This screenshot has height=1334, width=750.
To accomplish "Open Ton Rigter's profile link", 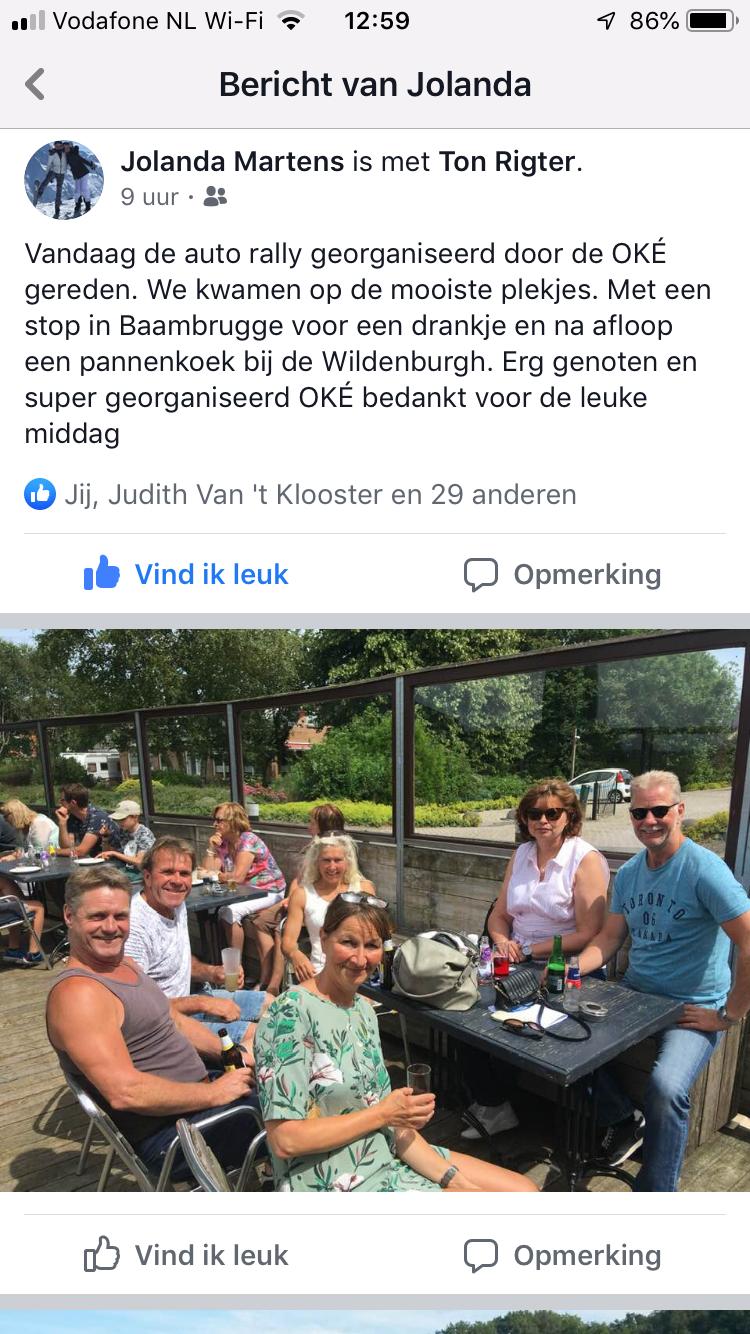I will click(x=507, y=162).
